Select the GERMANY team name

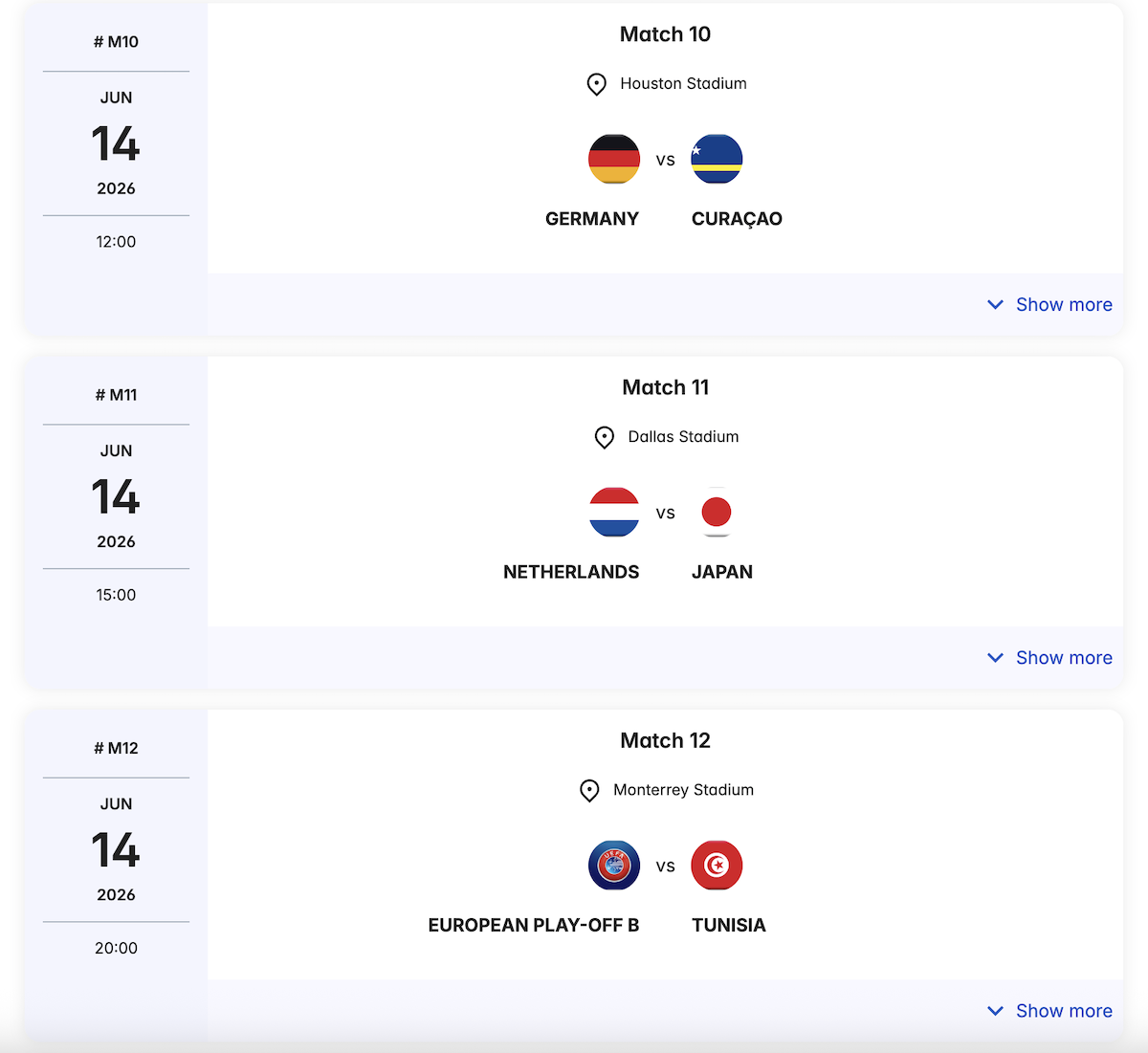tap(592, 219)
